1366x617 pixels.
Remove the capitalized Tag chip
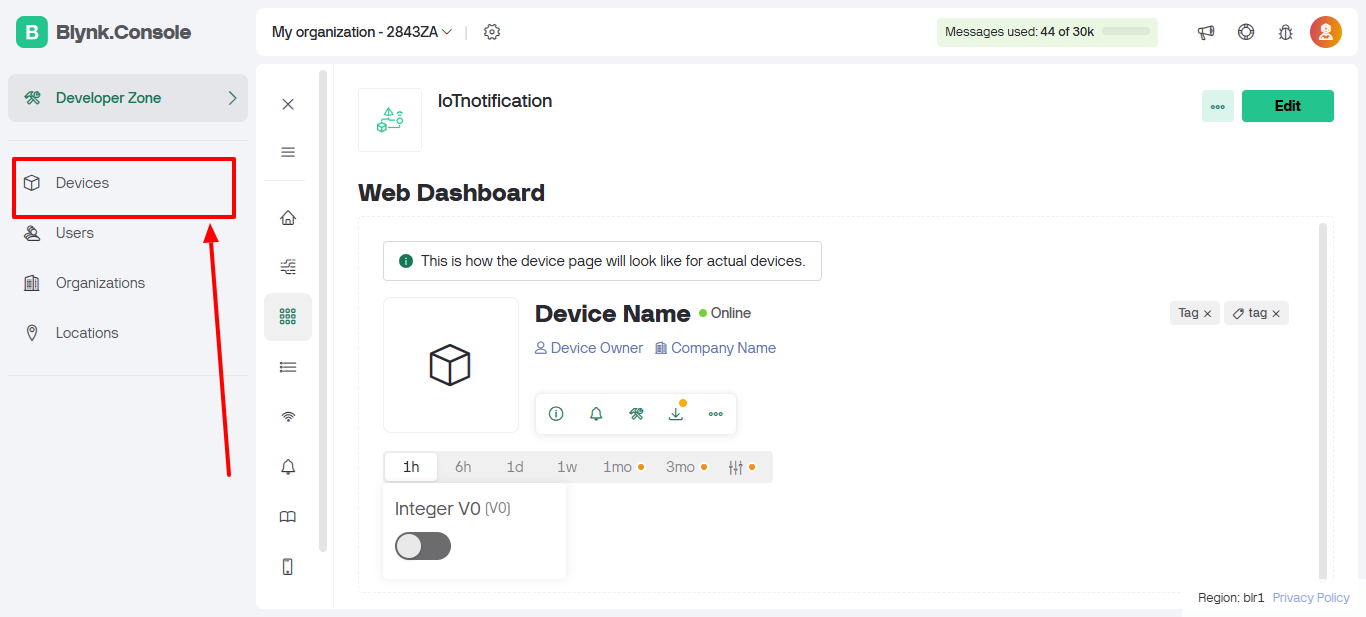[x=1207, y=314]
